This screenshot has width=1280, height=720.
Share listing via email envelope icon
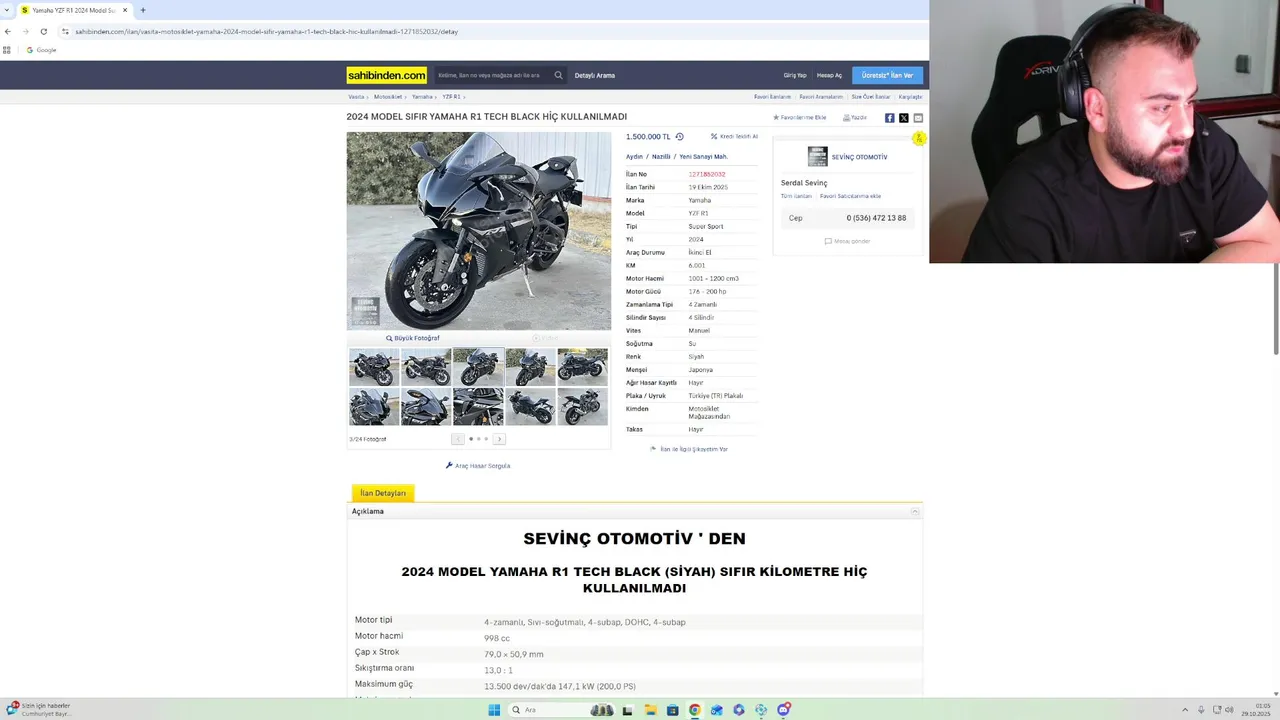pyautogui.click(x=918, y=118)
